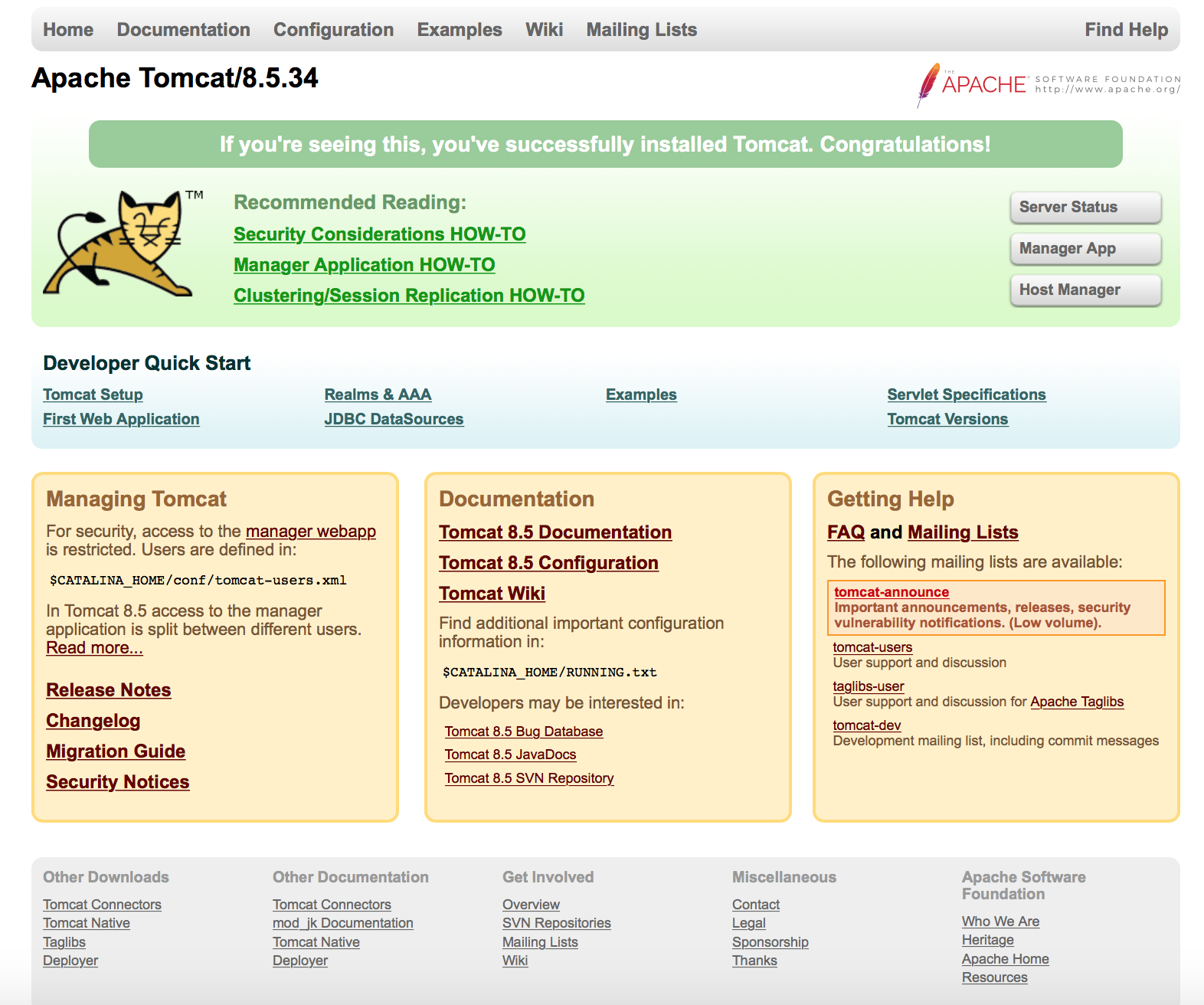The height and width of the screenshot is (1005, 1204).
Task: Open Thanks footer link
Action: (x=755, y=961)
